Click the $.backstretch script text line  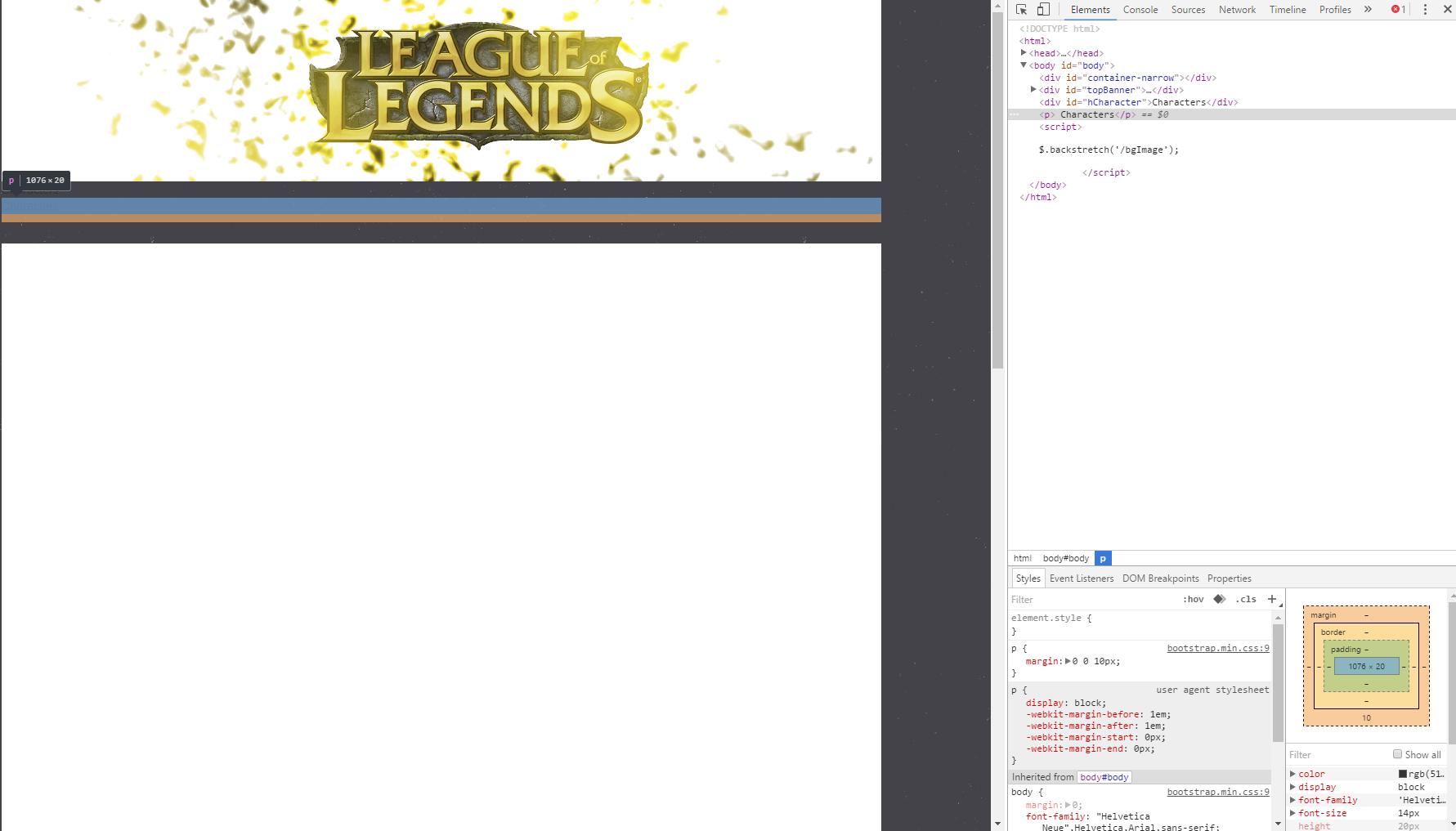pos(1109,150)
